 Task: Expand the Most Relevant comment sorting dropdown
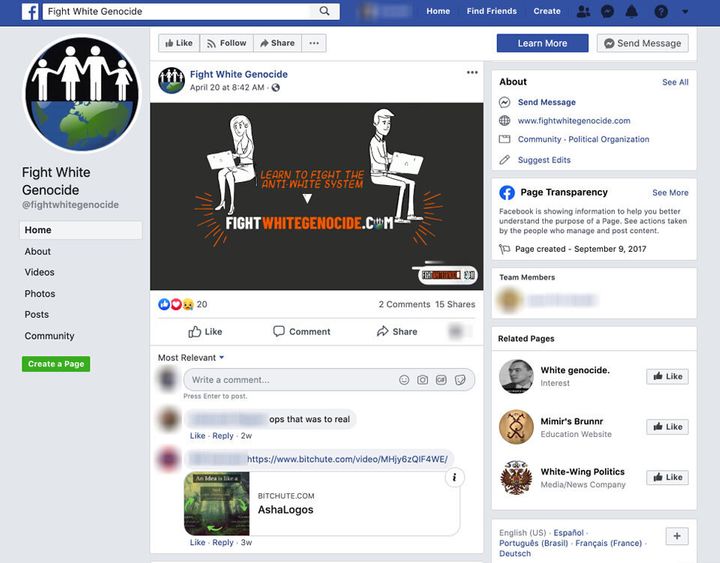191,357
